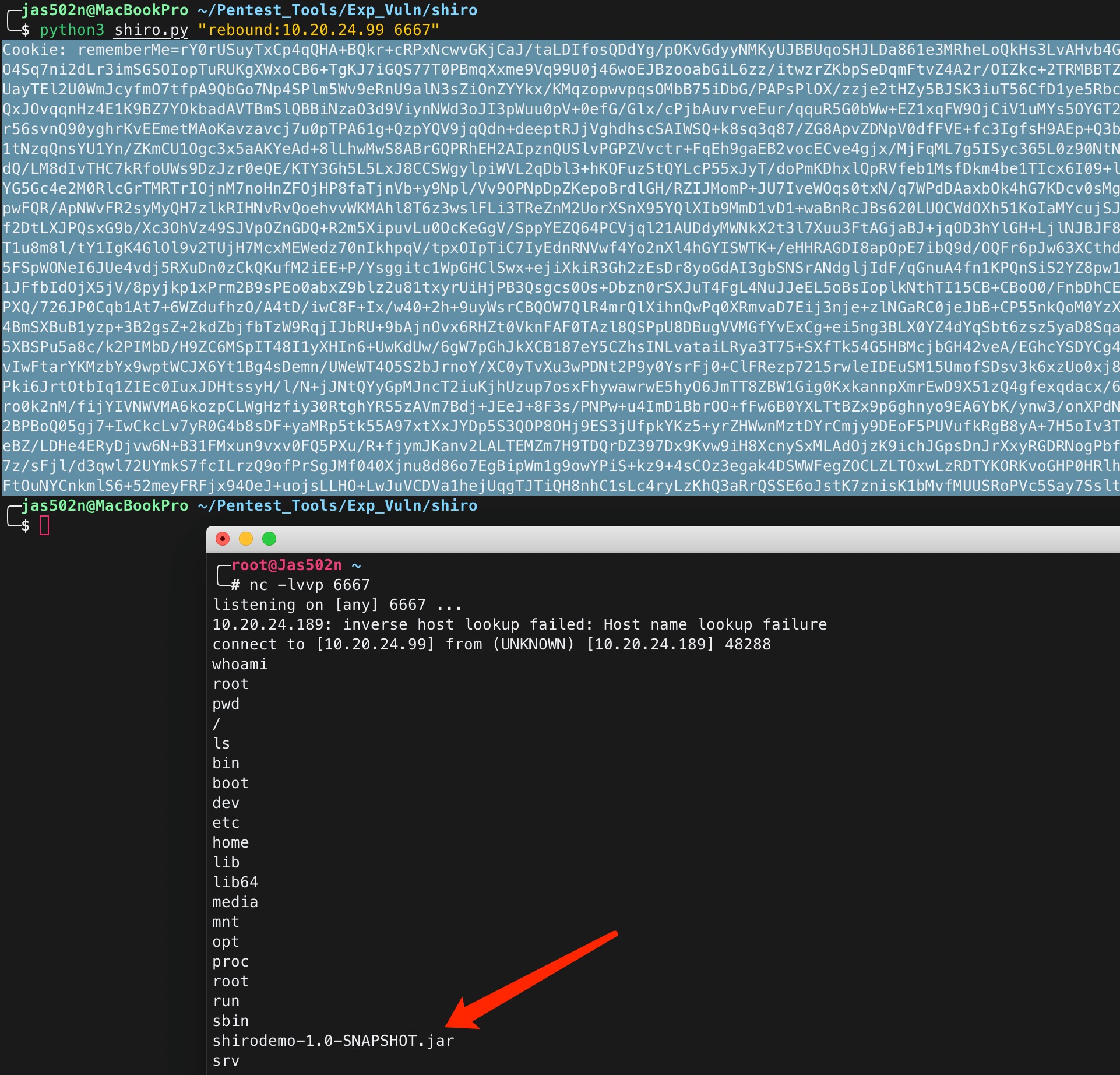Click the yellow minimize window button
Screen dimensions: 1120x1075
246,539
